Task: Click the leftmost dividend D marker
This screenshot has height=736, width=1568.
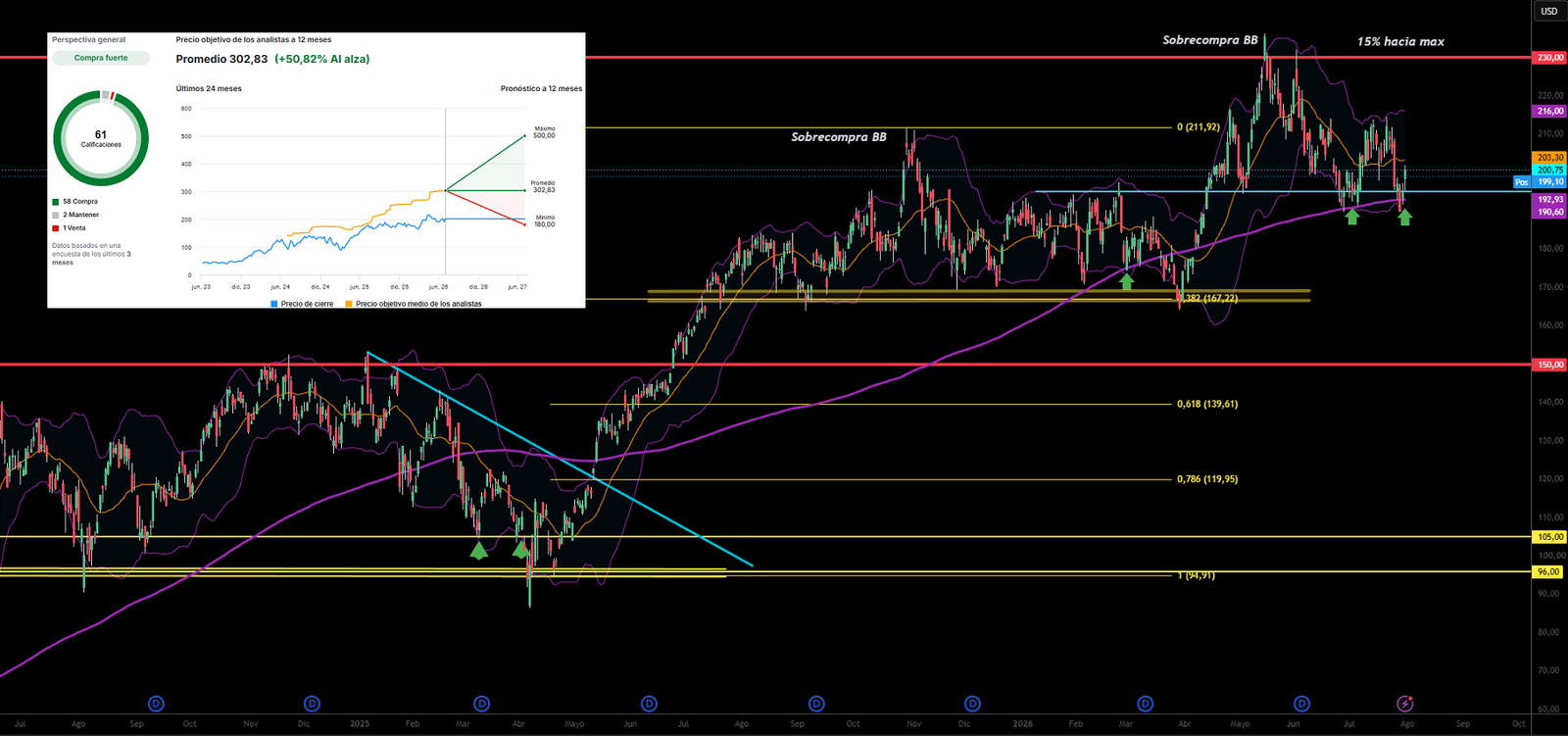Action: coord(156,704)
